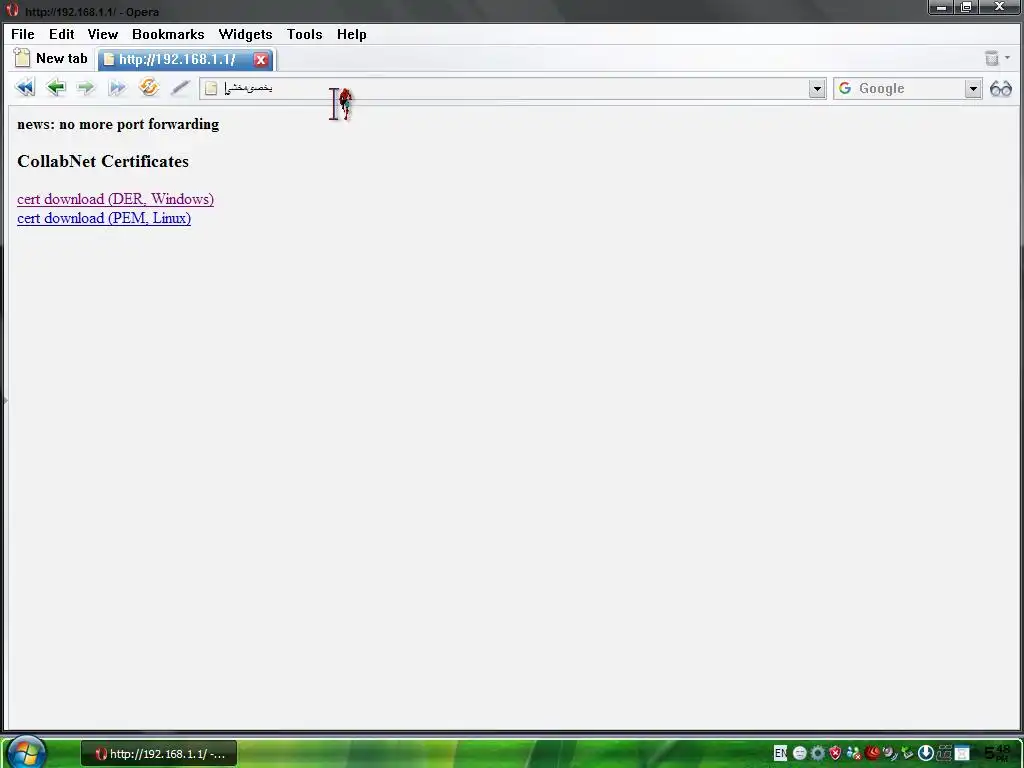The image size is (1024, 768).
Task: Open the Edit menu
Action: 61,35
